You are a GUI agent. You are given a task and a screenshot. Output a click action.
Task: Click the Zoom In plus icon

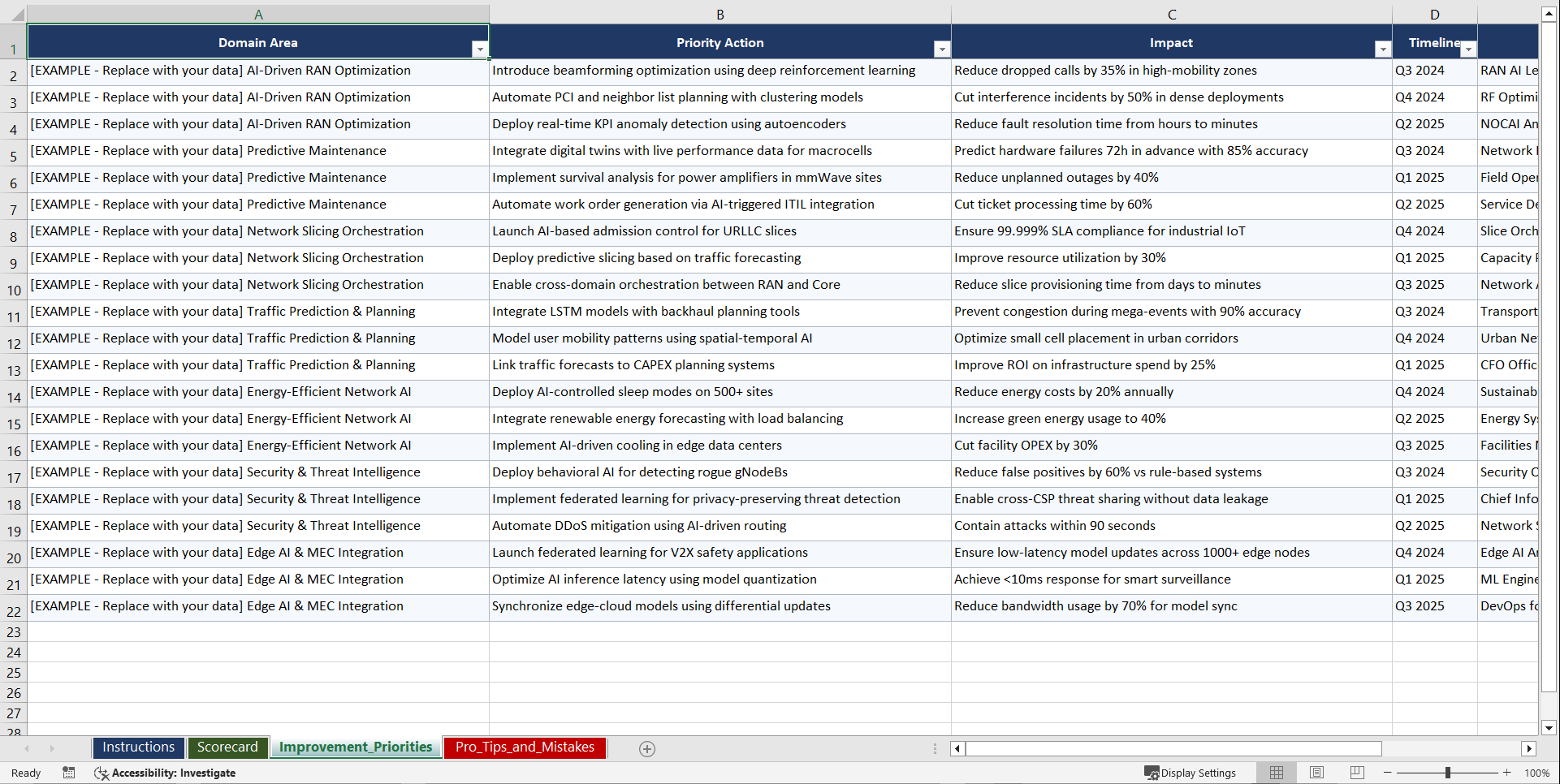(1507, 773)
